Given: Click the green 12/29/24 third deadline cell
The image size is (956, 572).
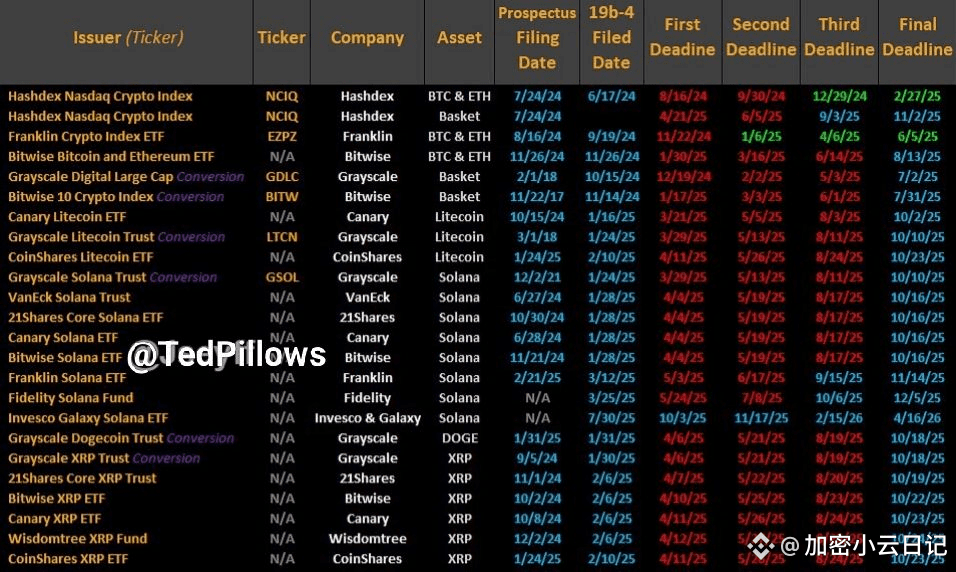Looking at the screenshot, I should [x=839, y=96].
